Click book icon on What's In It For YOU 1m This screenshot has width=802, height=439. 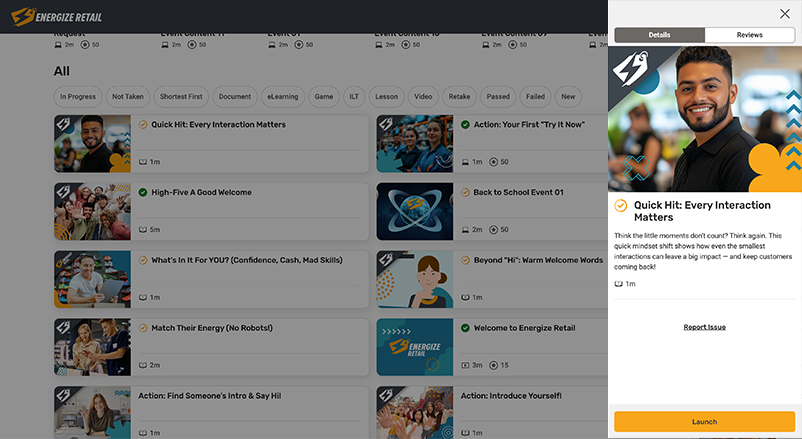pos(143,297)
